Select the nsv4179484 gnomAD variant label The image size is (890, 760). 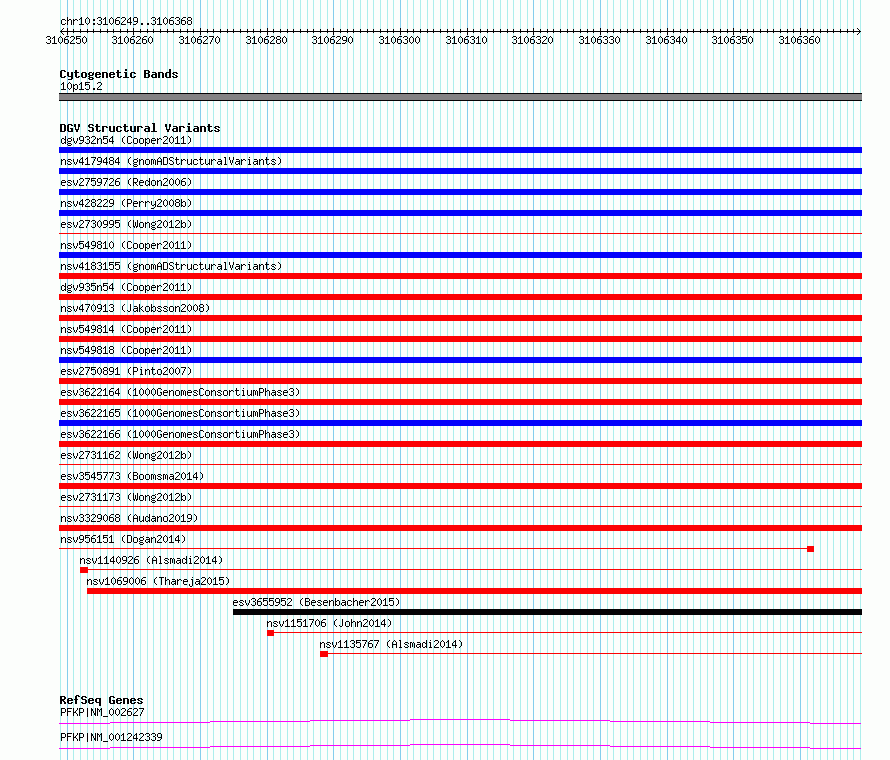(171, 161)
